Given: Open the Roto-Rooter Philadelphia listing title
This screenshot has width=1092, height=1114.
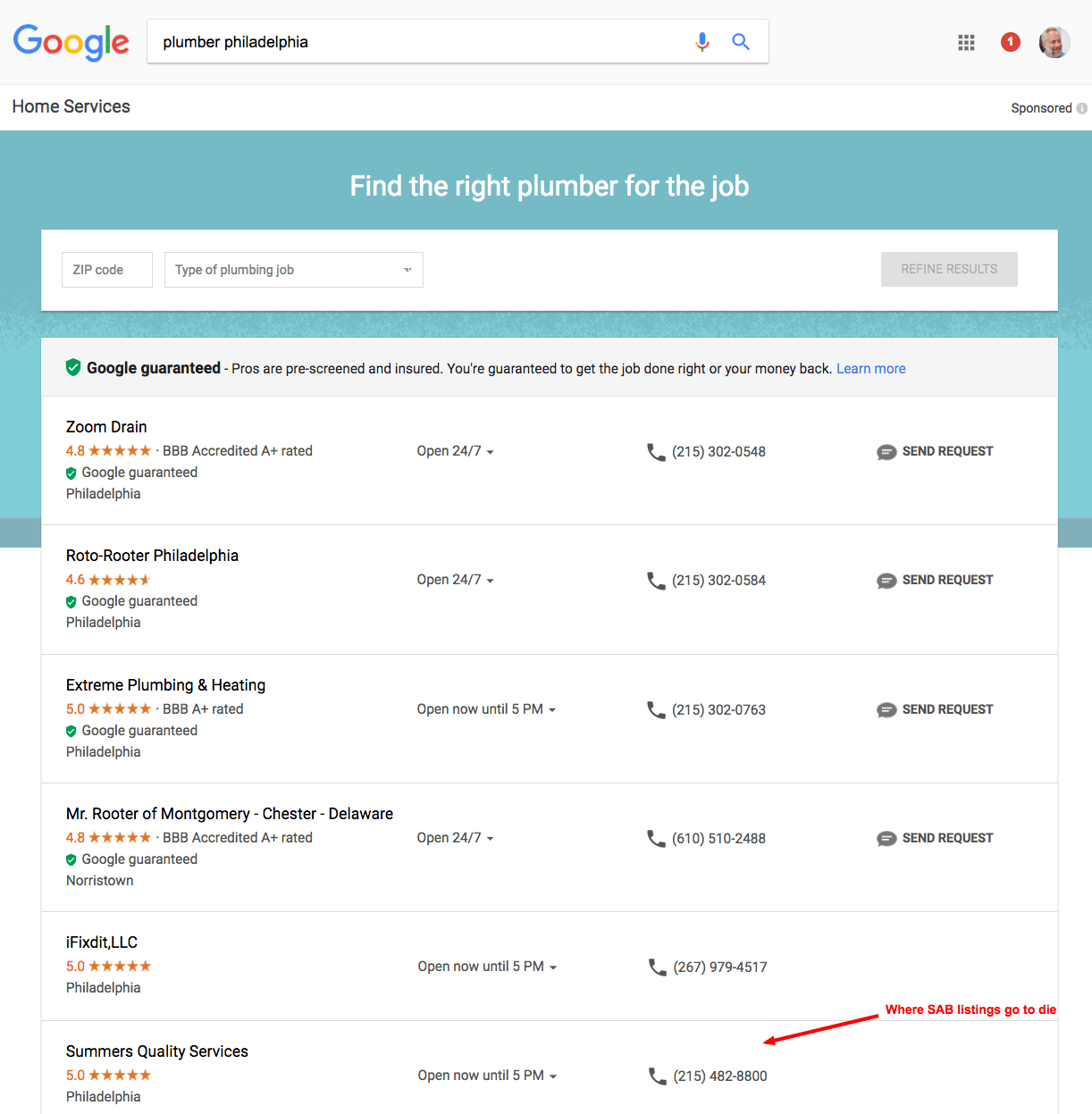Looking at the screenshot, I should [x=152, y=556].
